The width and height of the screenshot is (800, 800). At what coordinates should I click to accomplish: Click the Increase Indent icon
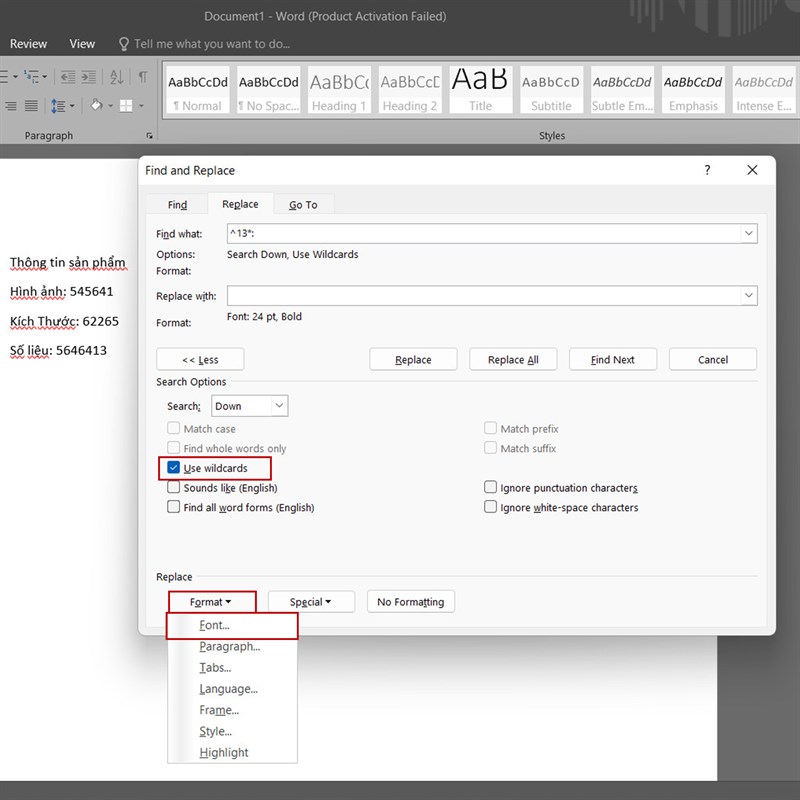click(90, 77)
